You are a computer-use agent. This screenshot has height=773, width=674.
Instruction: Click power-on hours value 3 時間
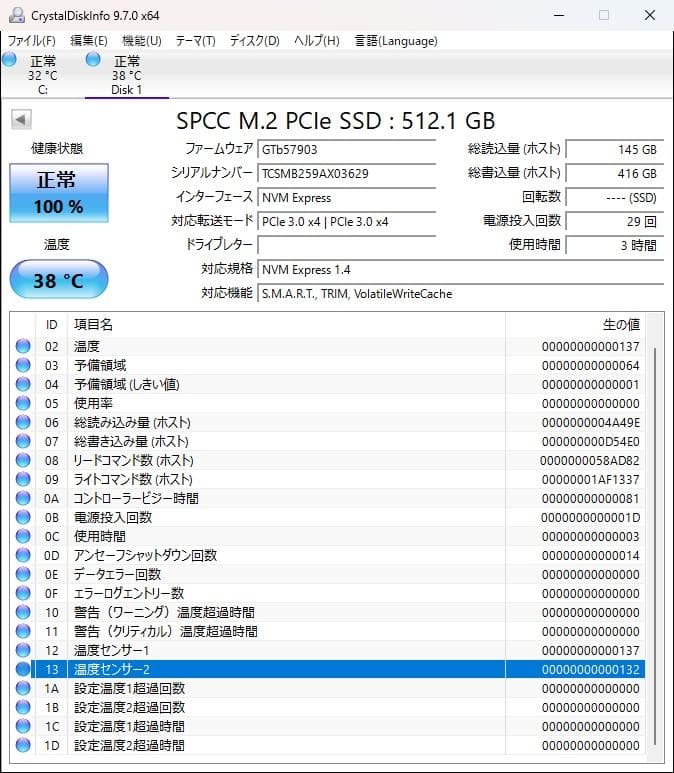[x=614, y=245]
